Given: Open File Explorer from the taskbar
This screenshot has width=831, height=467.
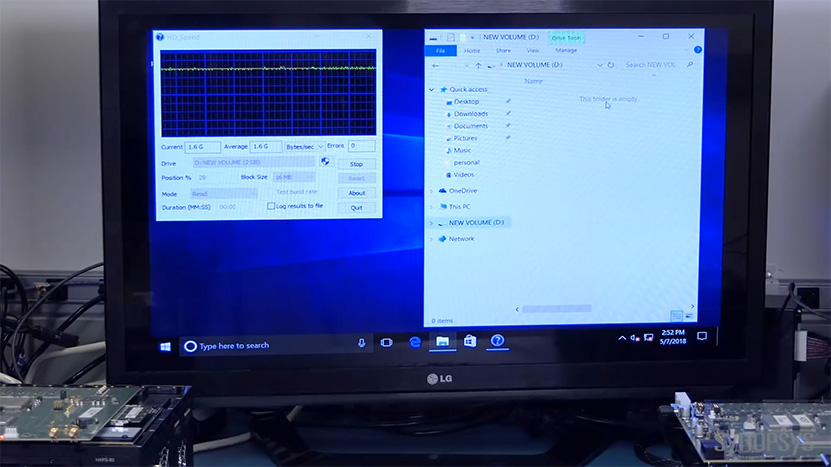Looking at the screenshot, I should [443, 341].
